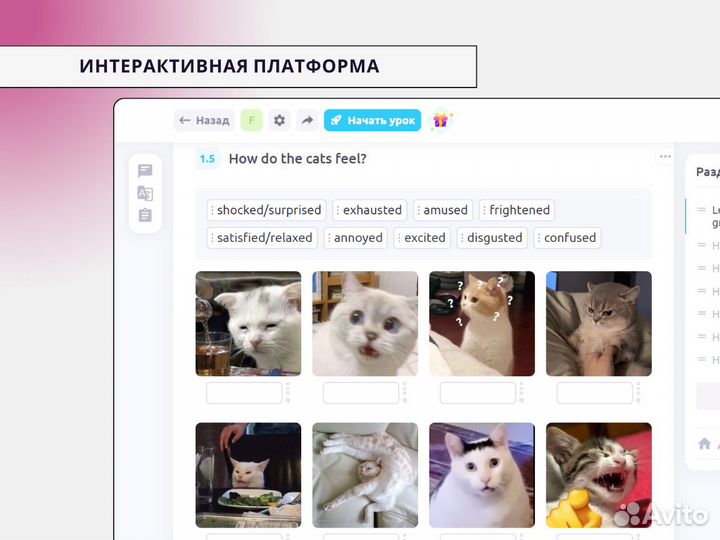Open the chat message sidebar icon

point(145,171)
